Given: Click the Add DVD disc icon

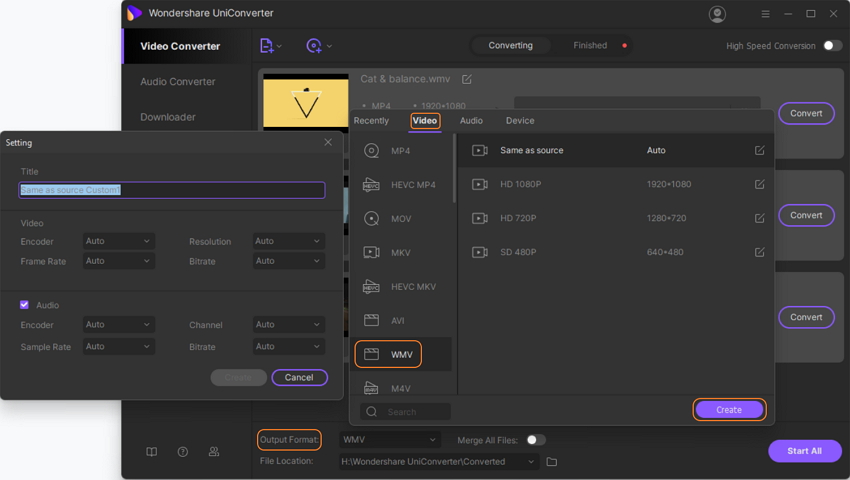Looking at the screenshot, I should (315, 46).
